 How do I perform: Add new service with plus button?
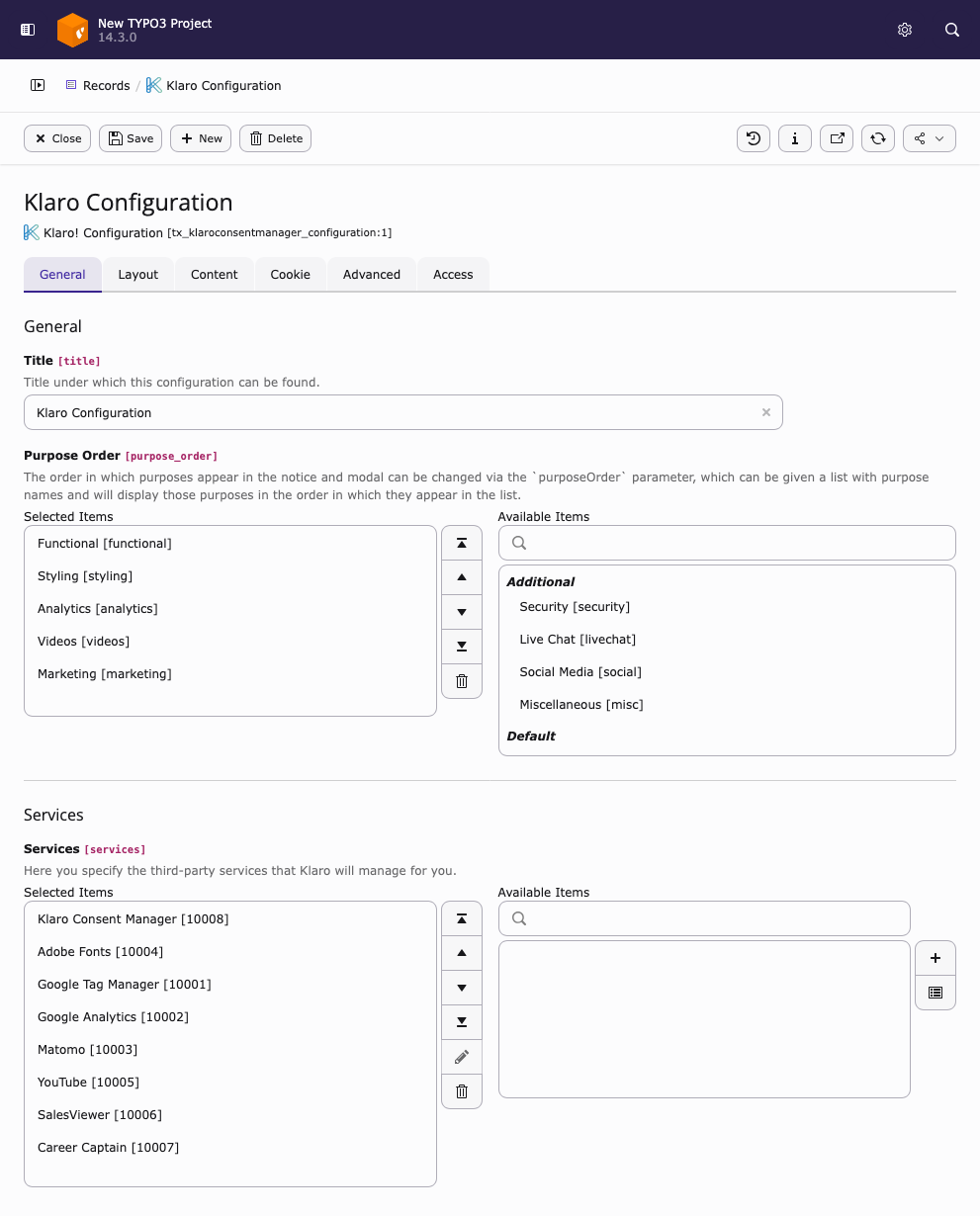pyautogui.click(x=935, y=958)
